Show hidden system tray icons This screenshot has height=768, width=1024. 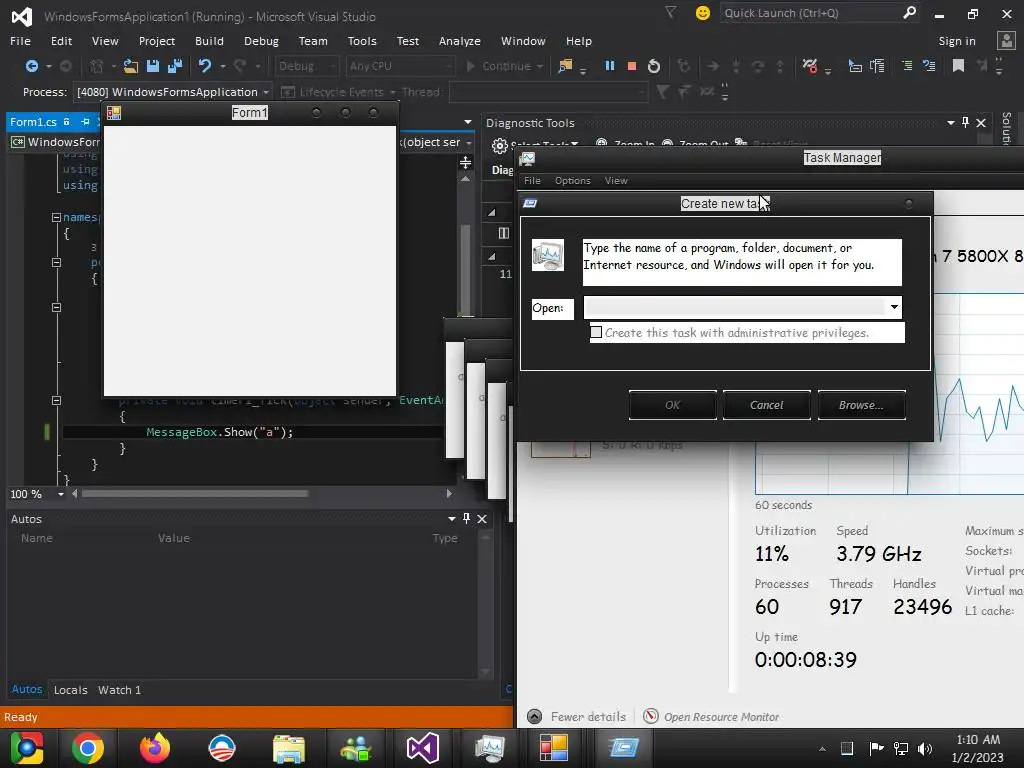(822, 749)
